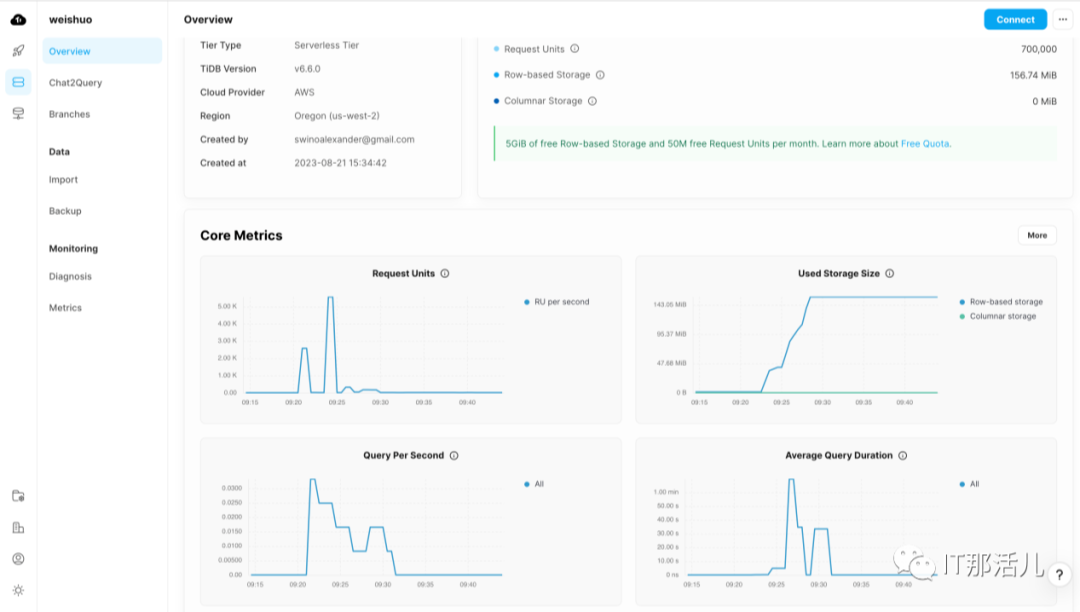Go to Chat2Query in the sidebar
This screenshot has height=612, width=1080.
[75, 83]
